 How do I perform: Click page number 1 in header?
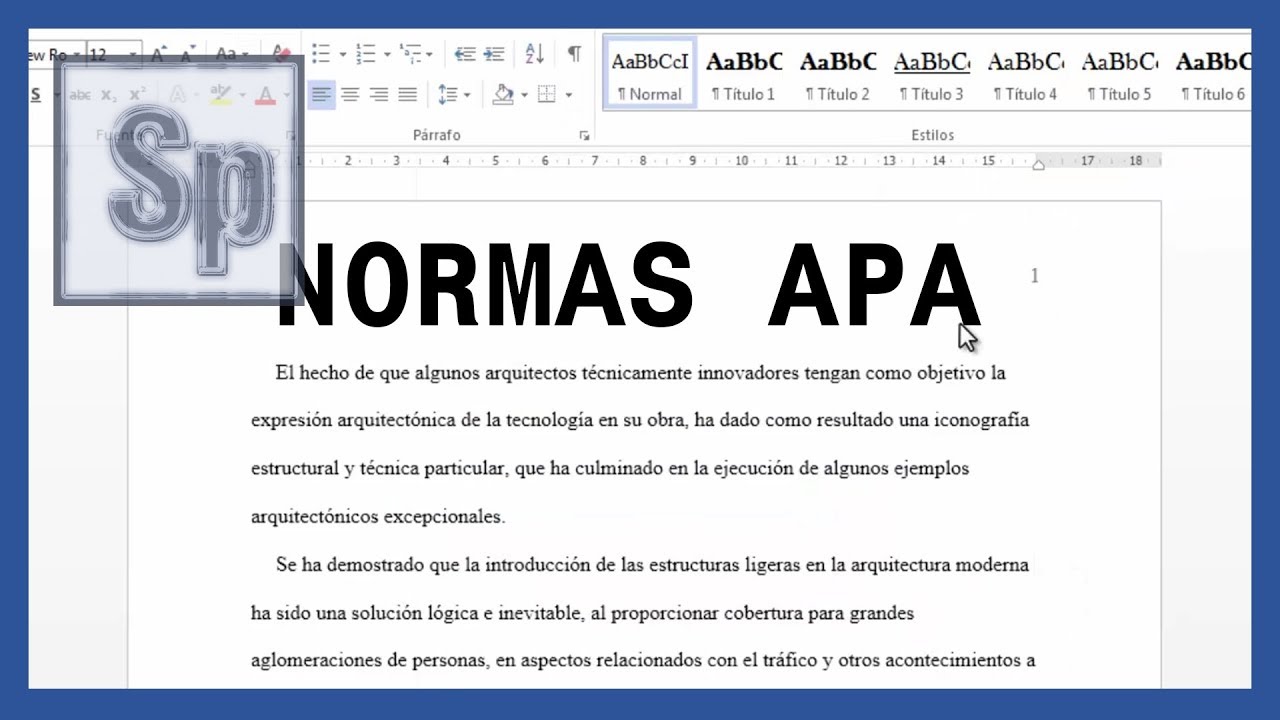(1034, 275)
